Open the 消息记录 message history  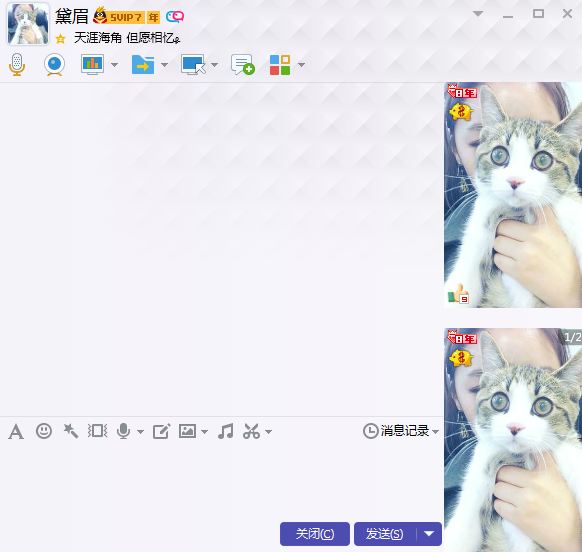401,431
